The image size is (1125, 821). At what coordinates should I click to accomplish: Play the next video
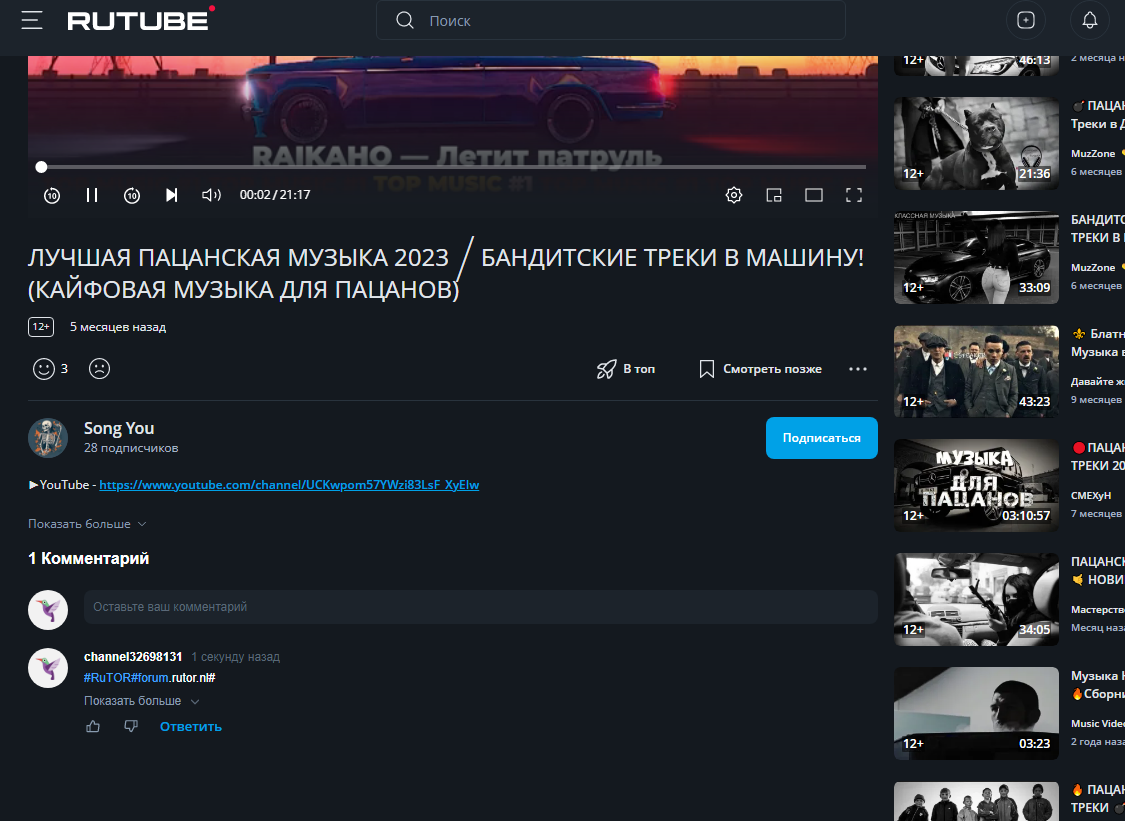(x=171, y=195)
